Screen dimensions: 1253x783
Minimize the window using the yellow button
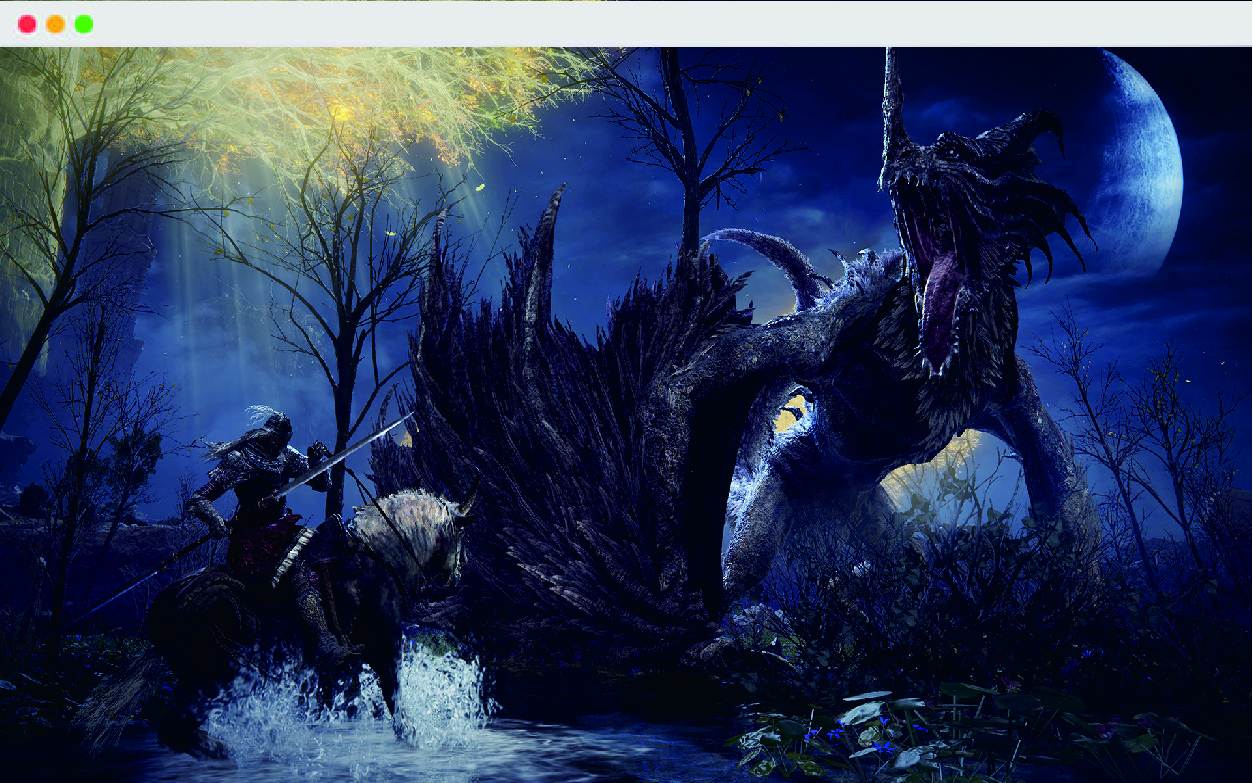pyautogui.click(x=56, y=24)
